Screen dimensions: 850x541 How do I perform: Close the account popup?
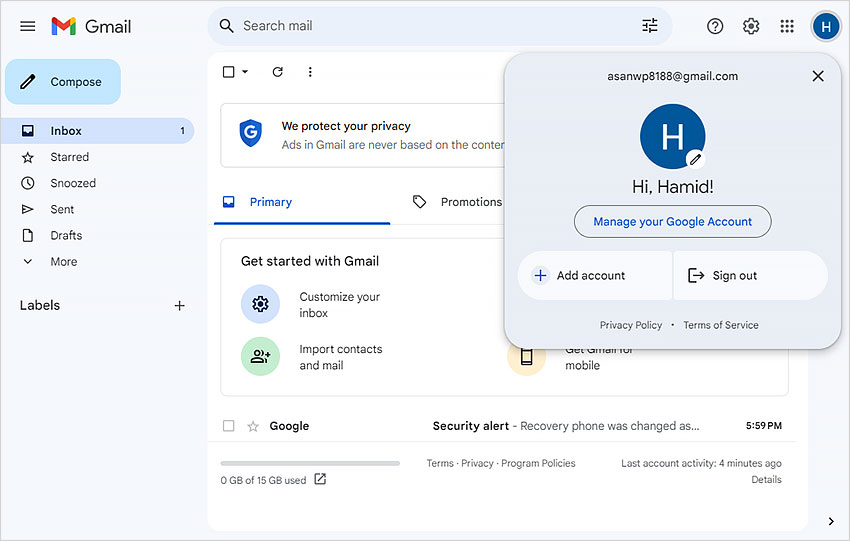(x=818, y=76)
